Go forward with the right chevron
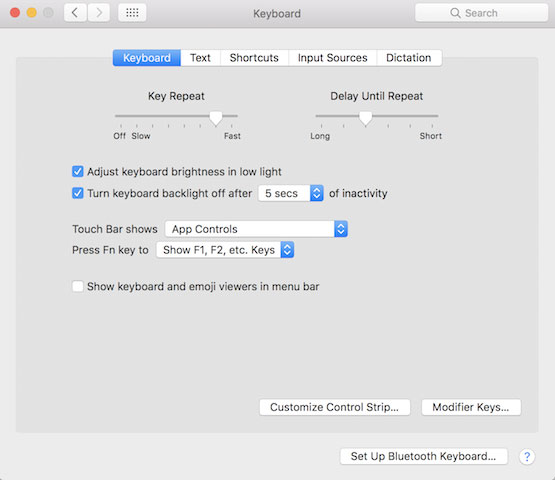 coord(99,13)
